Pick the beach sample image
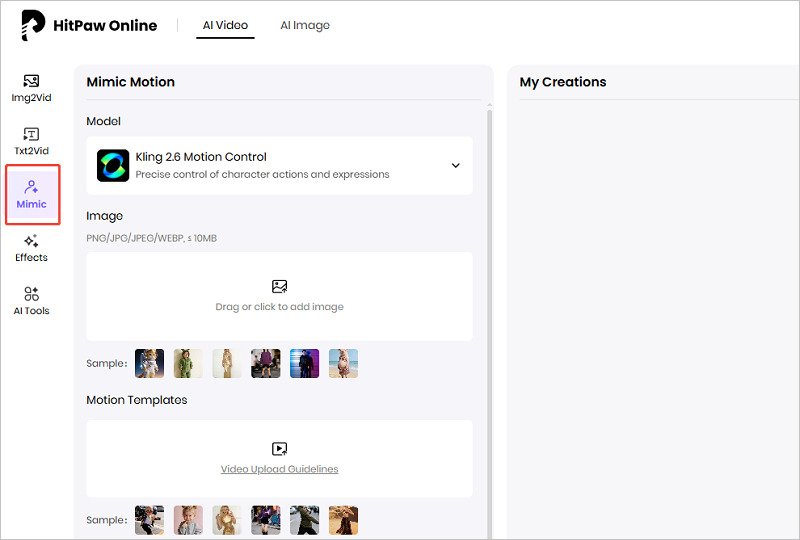 (x=343, y=363)
